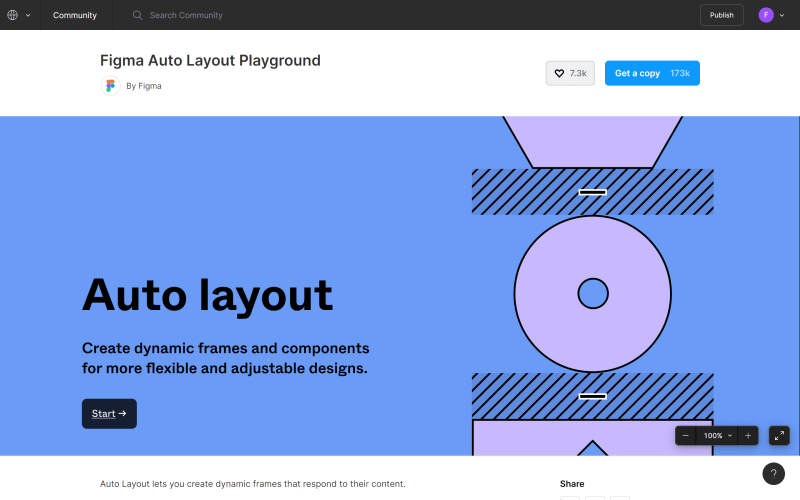This screenshot has height=500, width=800.
Task: Click the Create dynamic frames subtitle text
Action: click(x=226, y=358)
